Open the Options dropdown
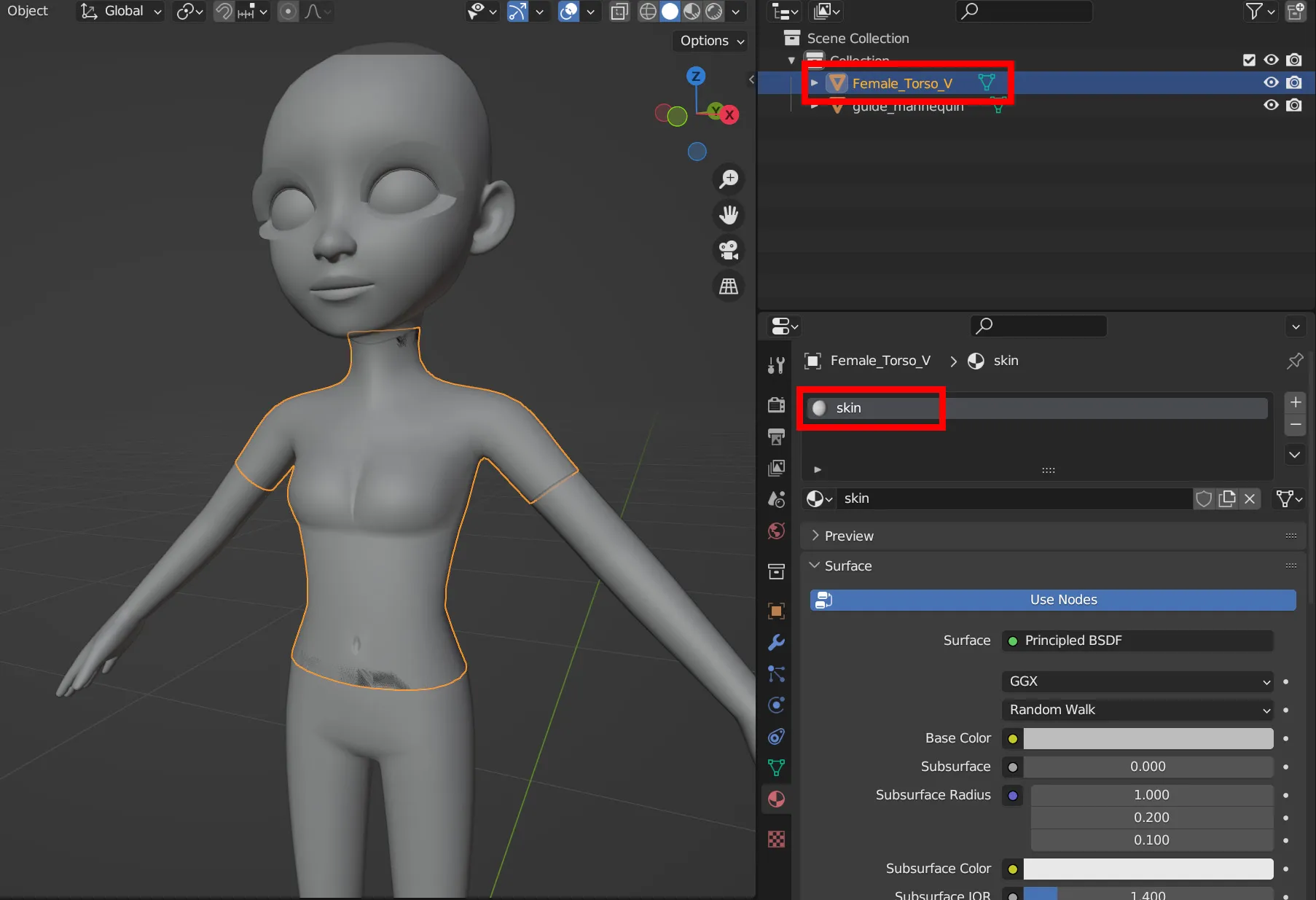Screen dimensions: 1316x900 pos(712,41)
